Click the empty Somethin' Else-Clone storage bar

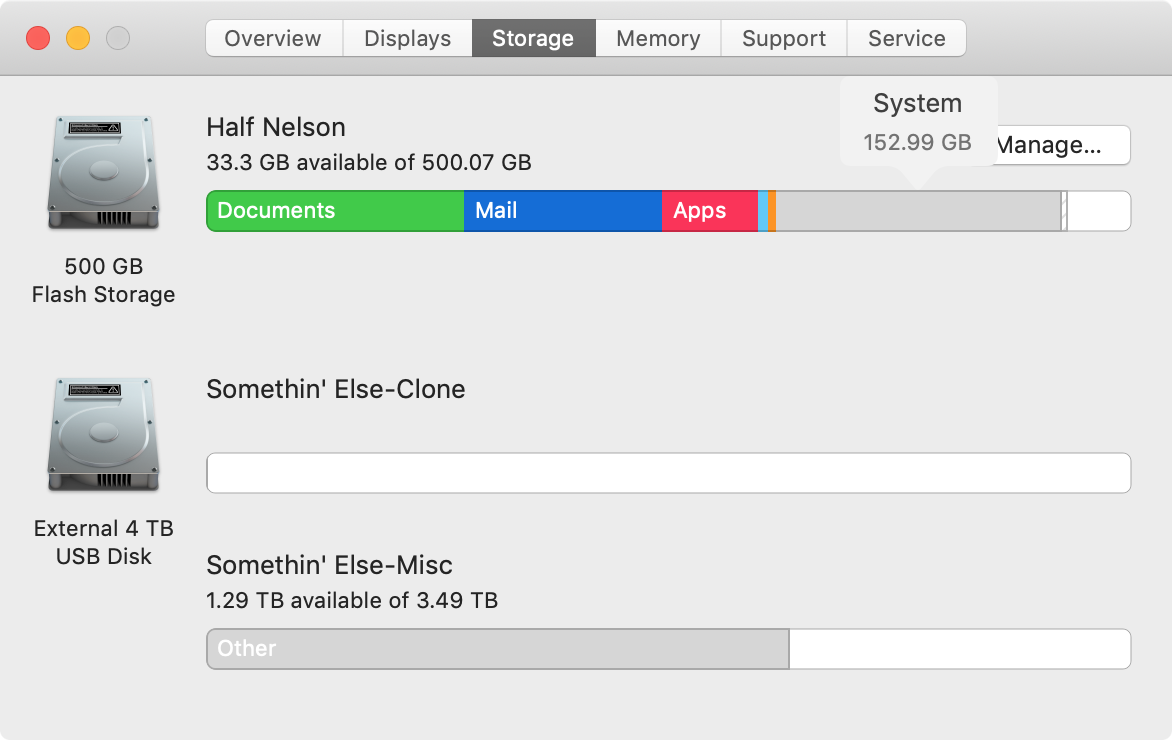[x=668, y=473]
